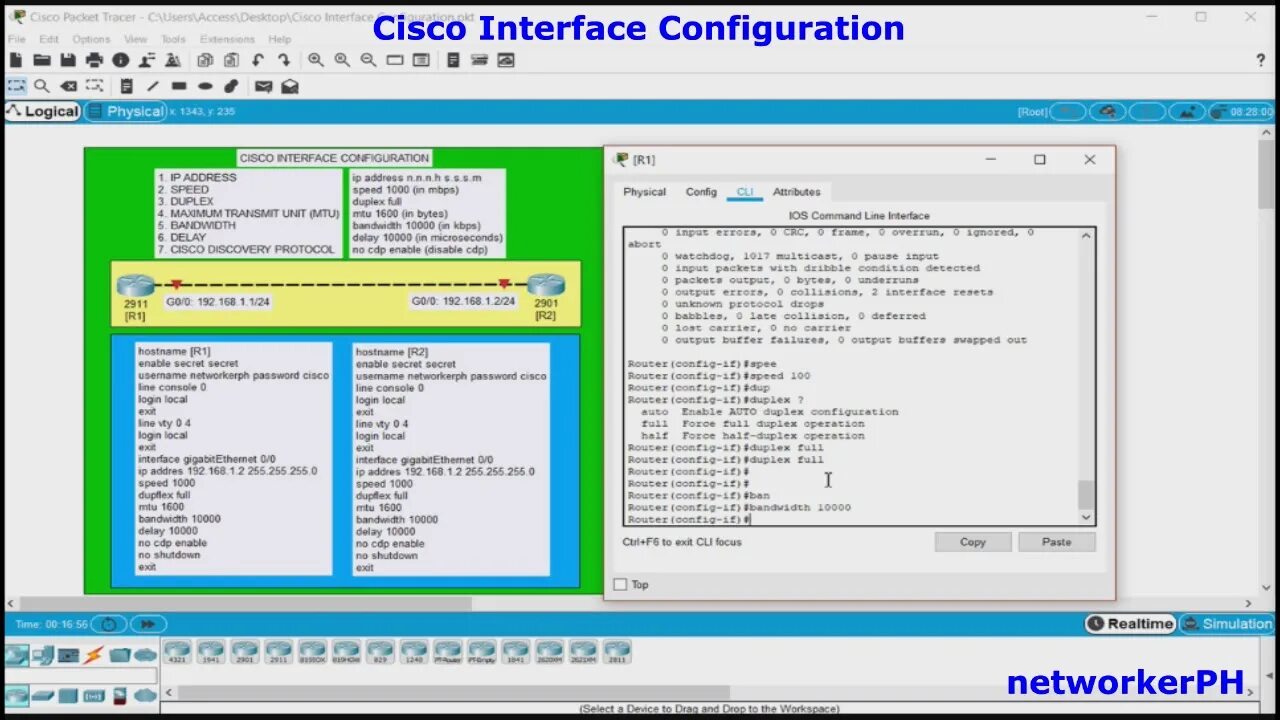Image resolution: width=1280 pixels, height=720 pixels.
Task: Open the File menu
Action: click(x=17, y=39)
